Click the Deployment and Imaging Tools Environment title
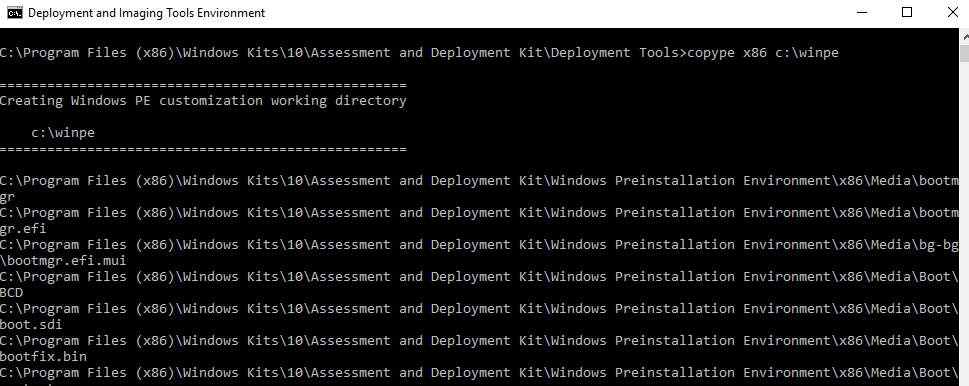This screenshot has height=386, width=969. coord(146,13)
